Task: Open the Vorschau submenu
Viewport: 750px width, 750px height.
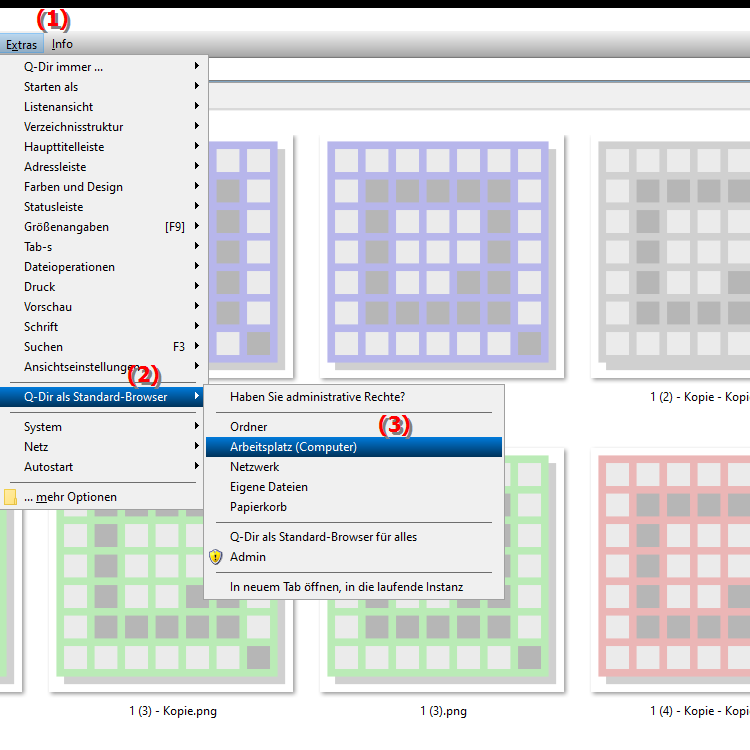Action: (104, 307)
